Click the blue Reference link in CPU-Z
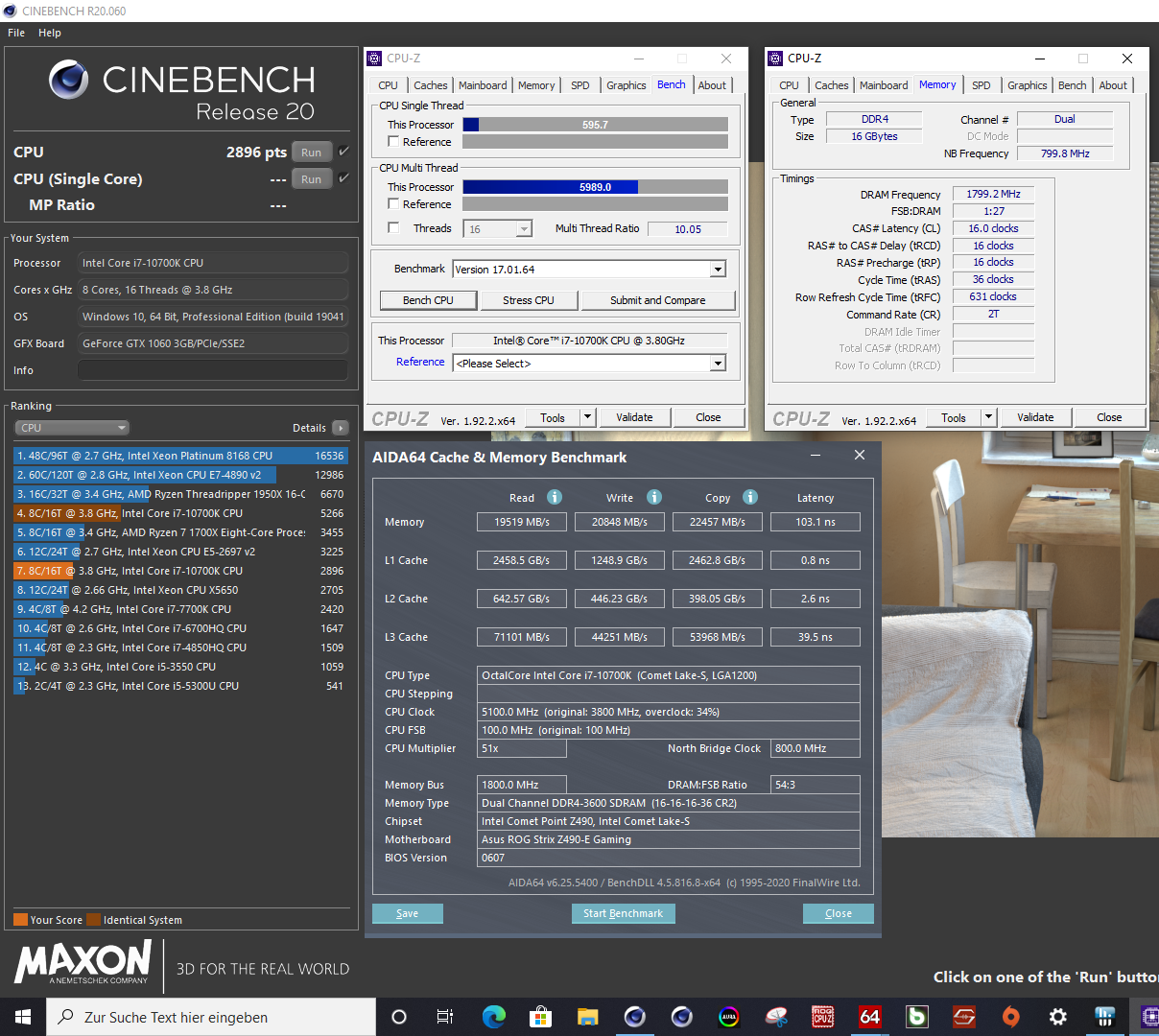Screen dimensions: 1159x1036 (420, 362)
